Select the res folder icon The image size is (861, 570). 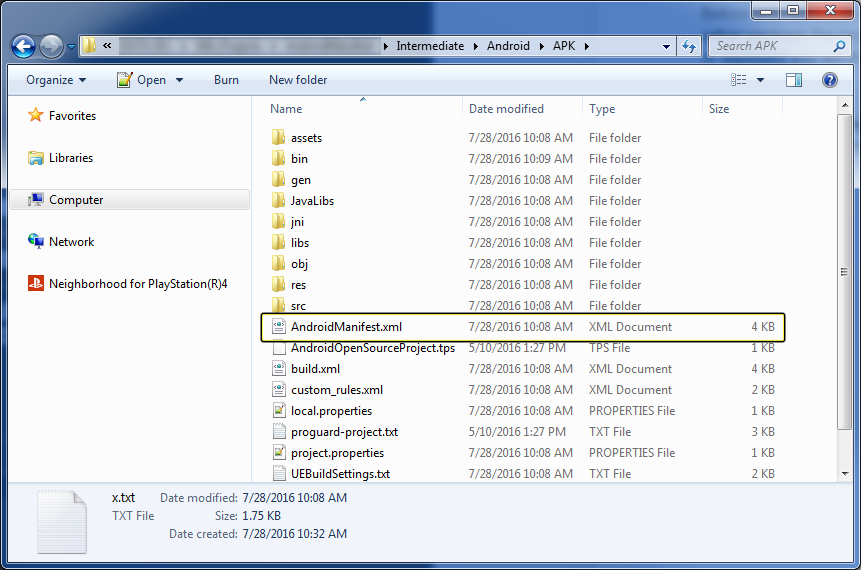[x=279, y=284]
